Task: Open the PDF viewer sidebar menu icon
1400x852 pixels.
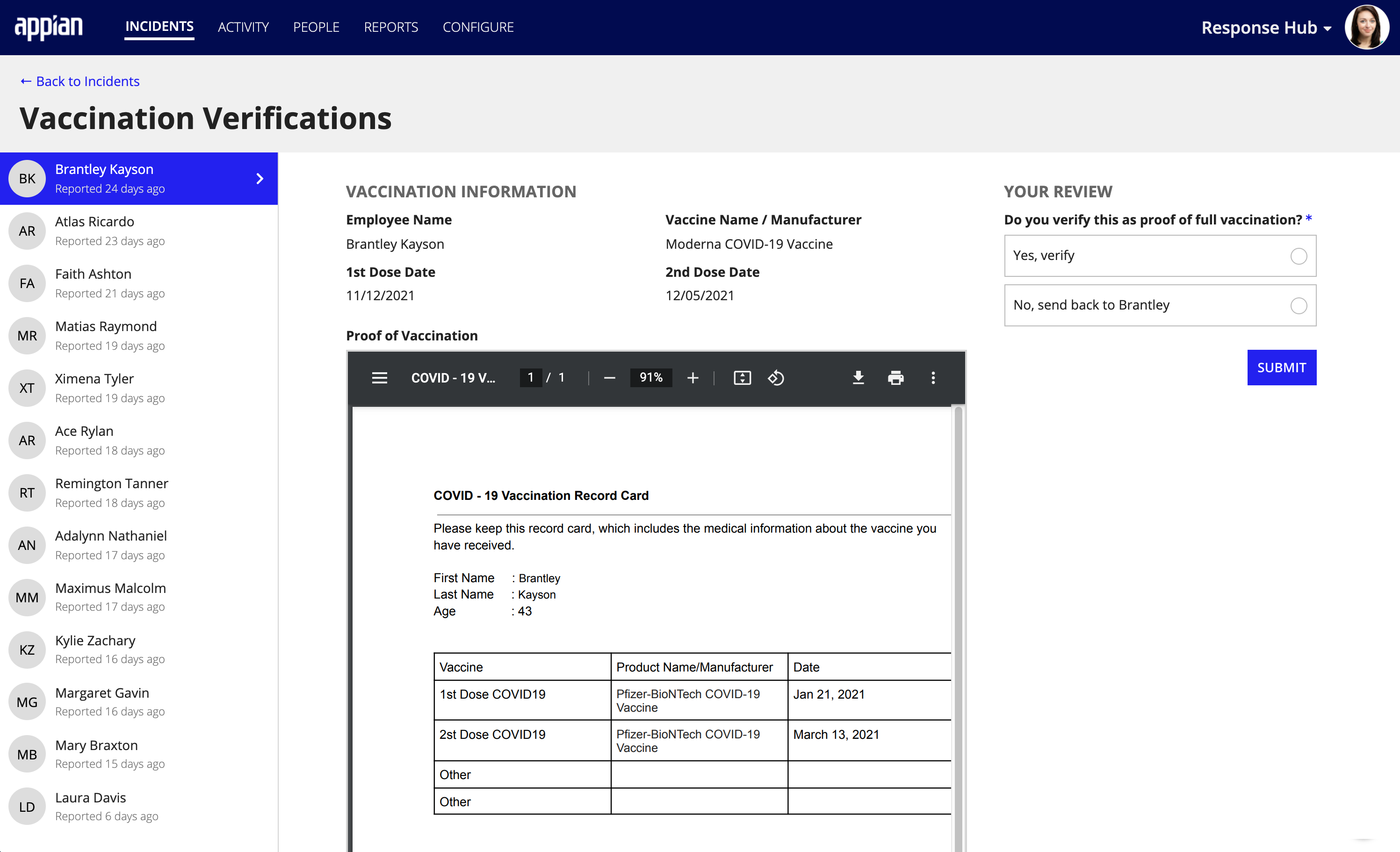Action: [380, 378]
